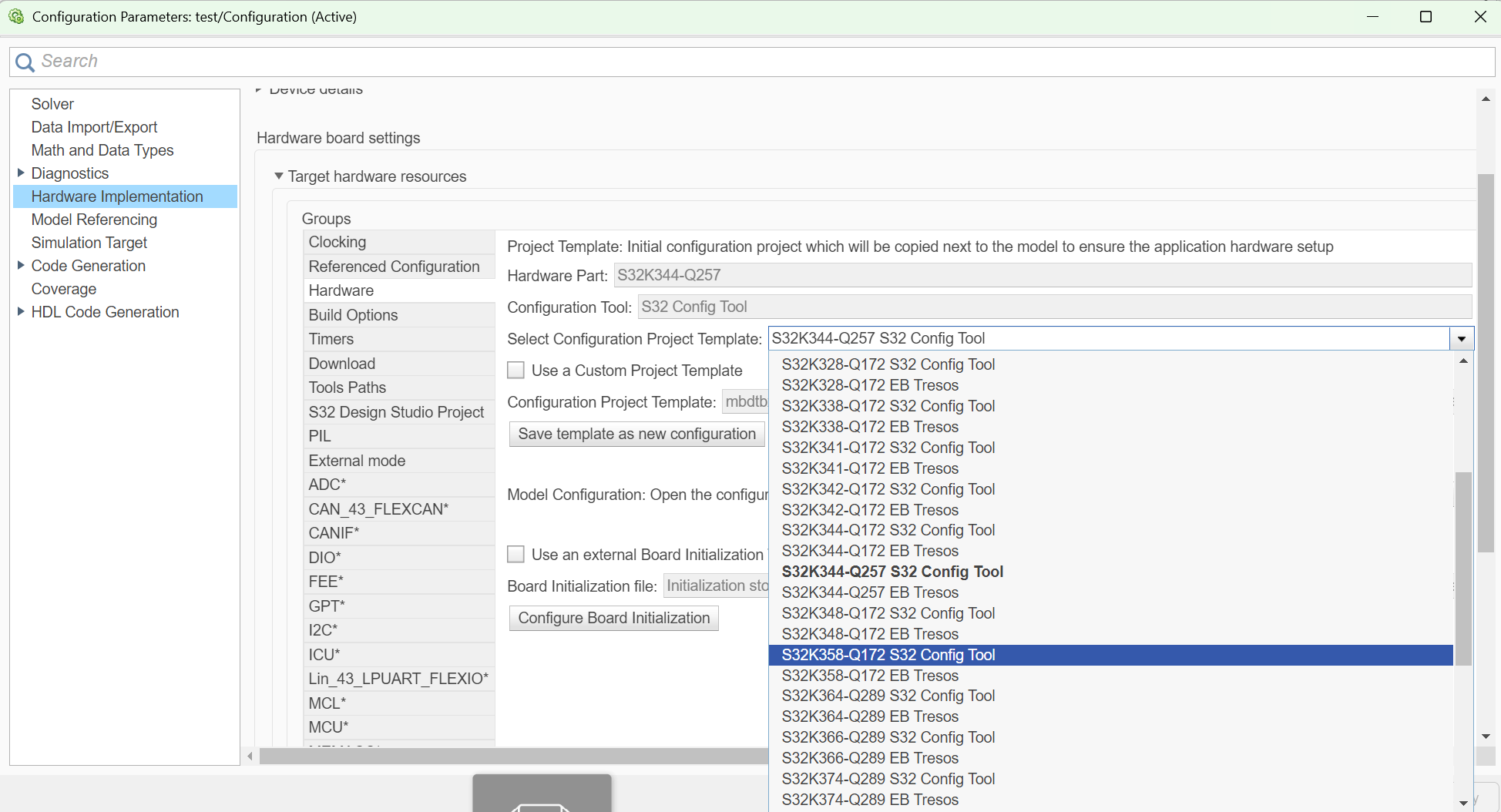Pick S32K341-Q172 S32 Config Tool entry
Image resolution: width=1501 pixels, height=812 pixels.
coord(1110,448)
